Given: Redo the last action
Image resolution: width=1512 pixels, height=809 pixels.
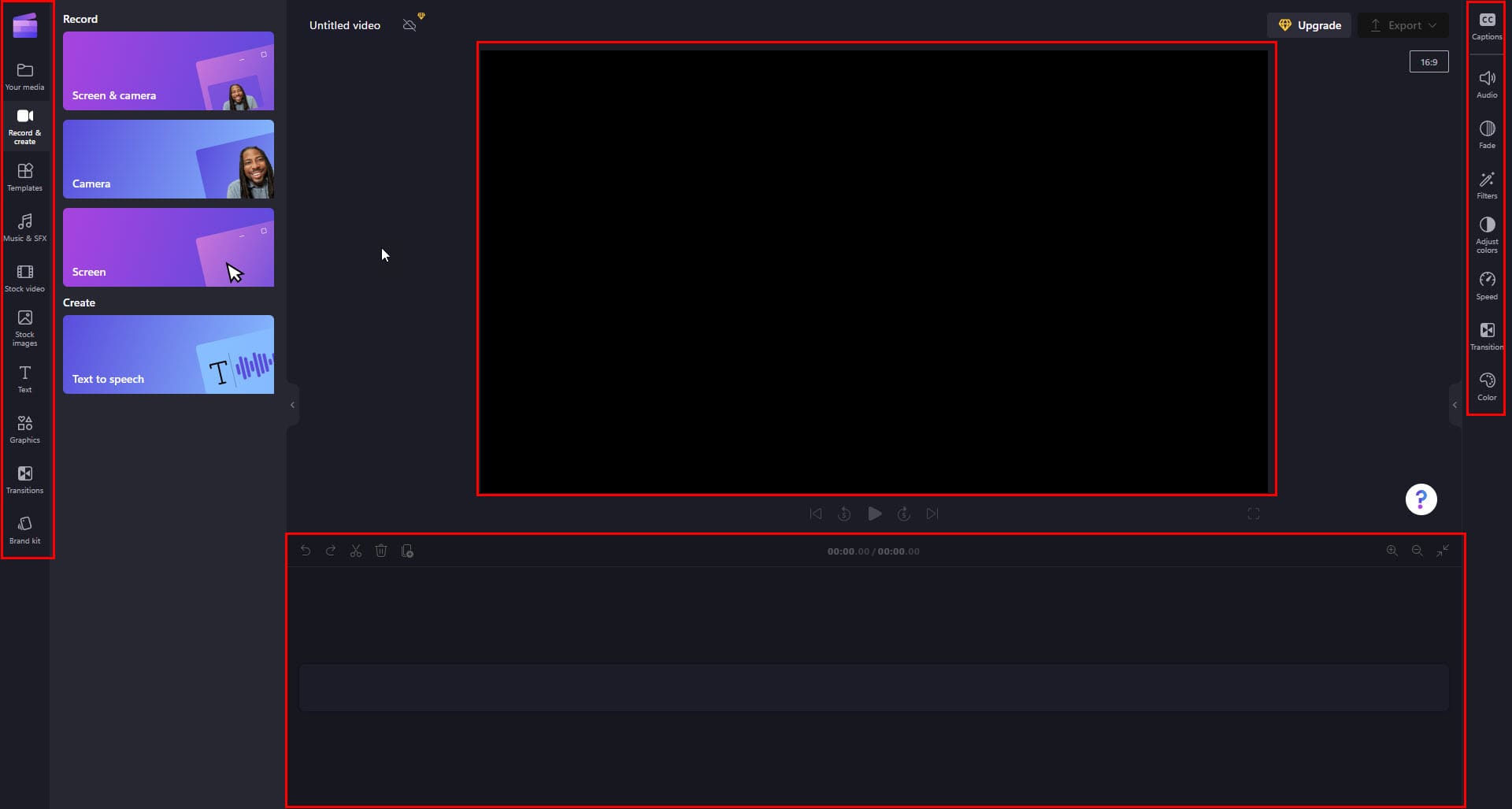Looking at the screenshot, I should (x=331, y=551).
